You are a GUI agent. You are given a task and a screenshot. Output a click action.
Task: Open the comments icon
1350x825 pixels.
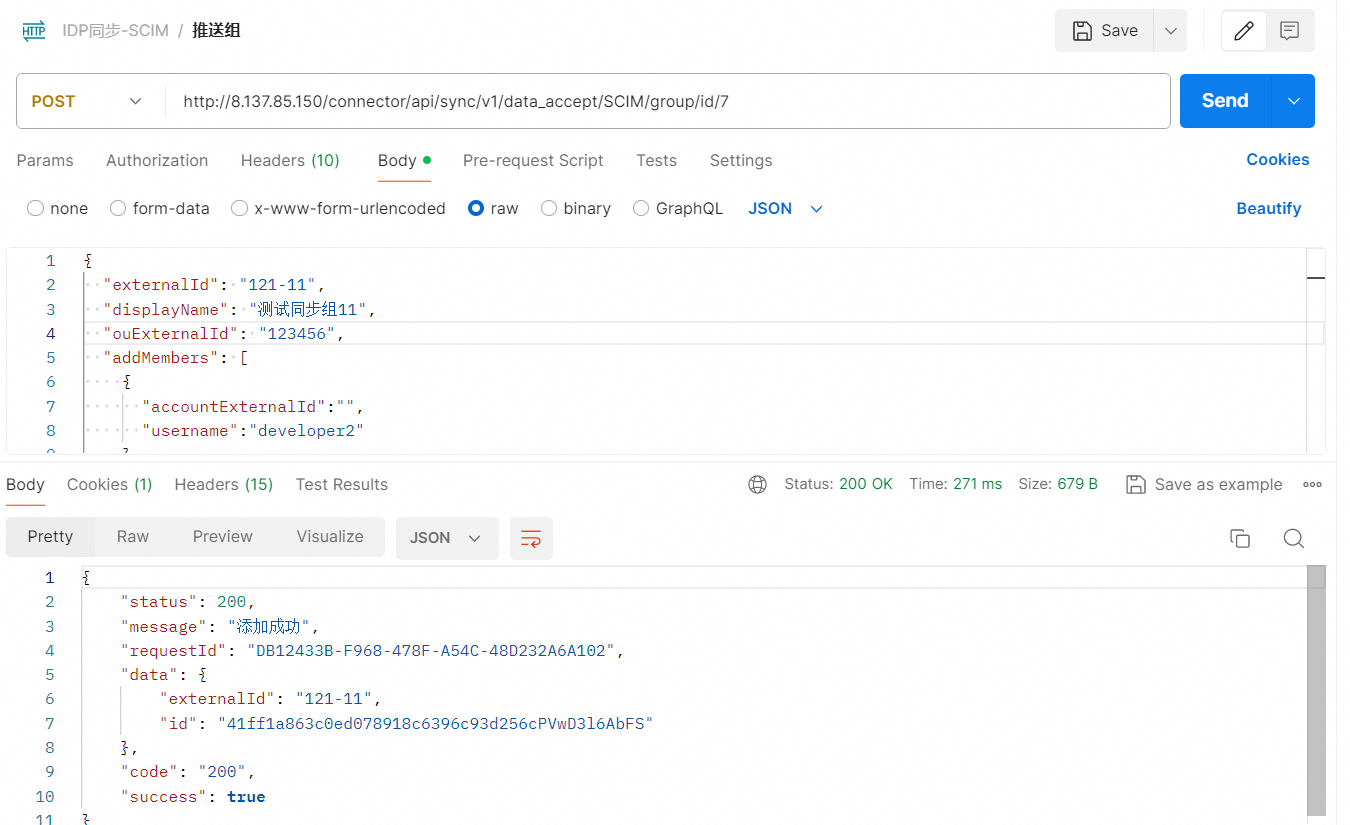pyautogui.click(x=1290, y=30)
